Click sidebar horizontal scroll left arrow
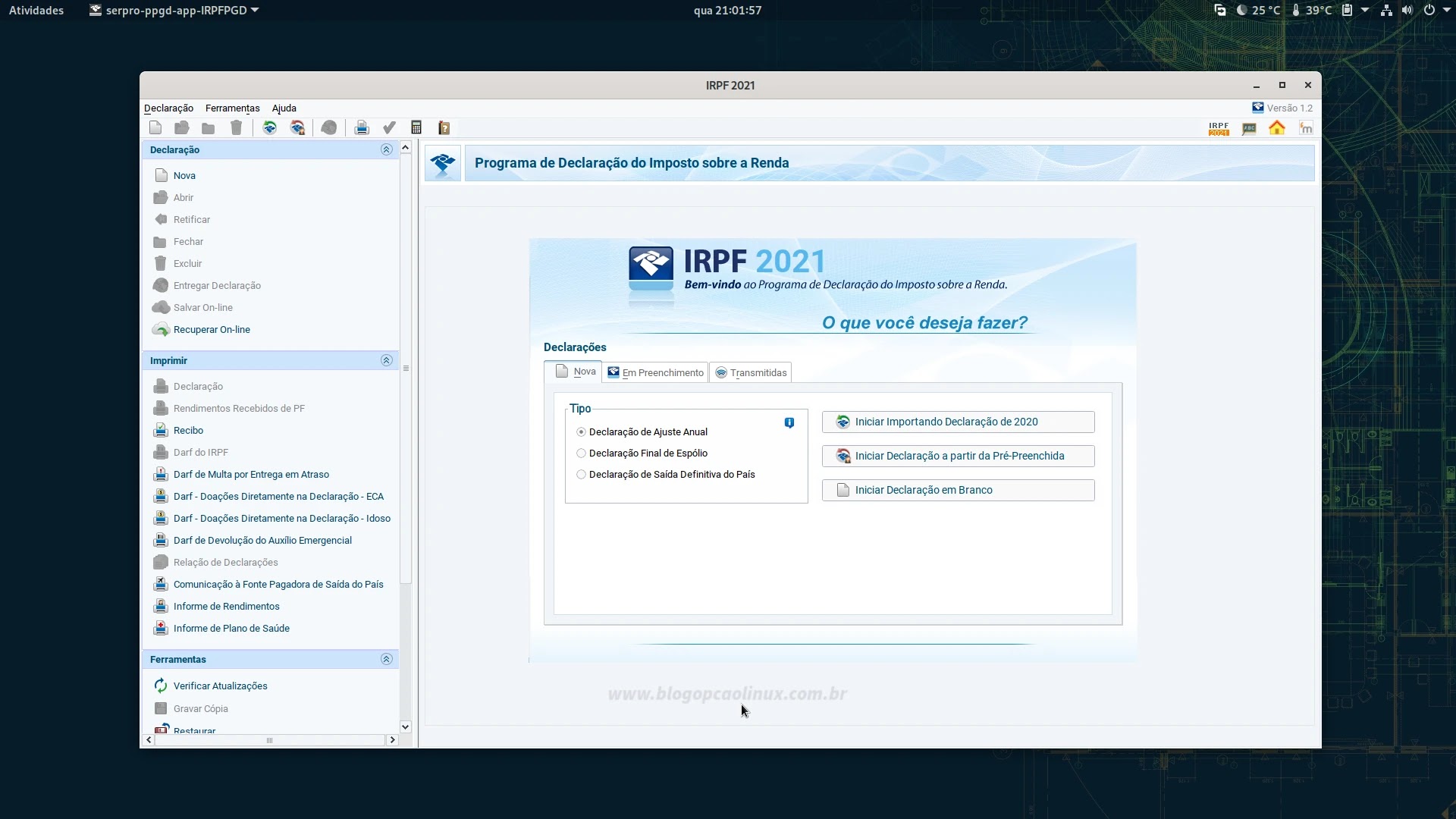This screenshot has width=1456, height=819. (x=149, y=739)
